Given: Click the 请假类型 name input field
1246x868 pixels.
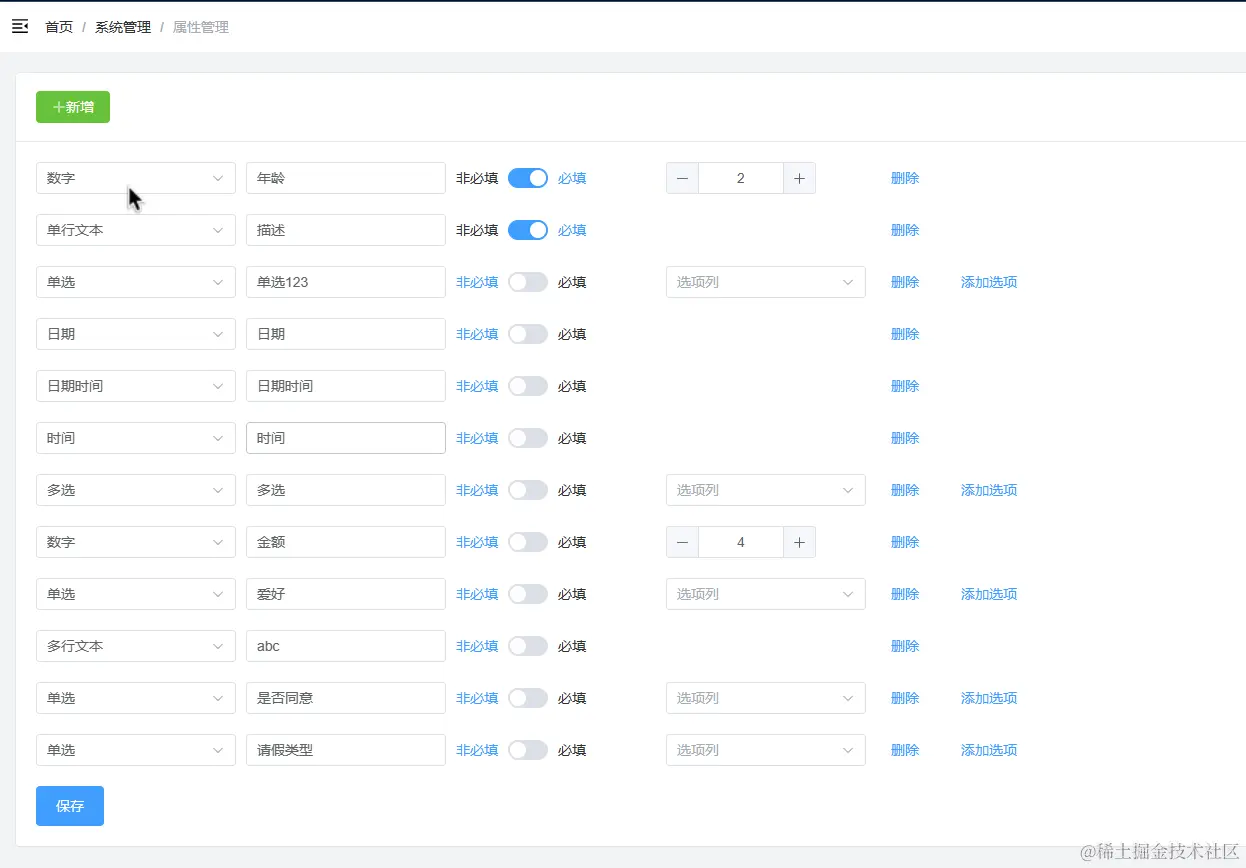Looking at the screenshot, I should [x=346, y=750].
